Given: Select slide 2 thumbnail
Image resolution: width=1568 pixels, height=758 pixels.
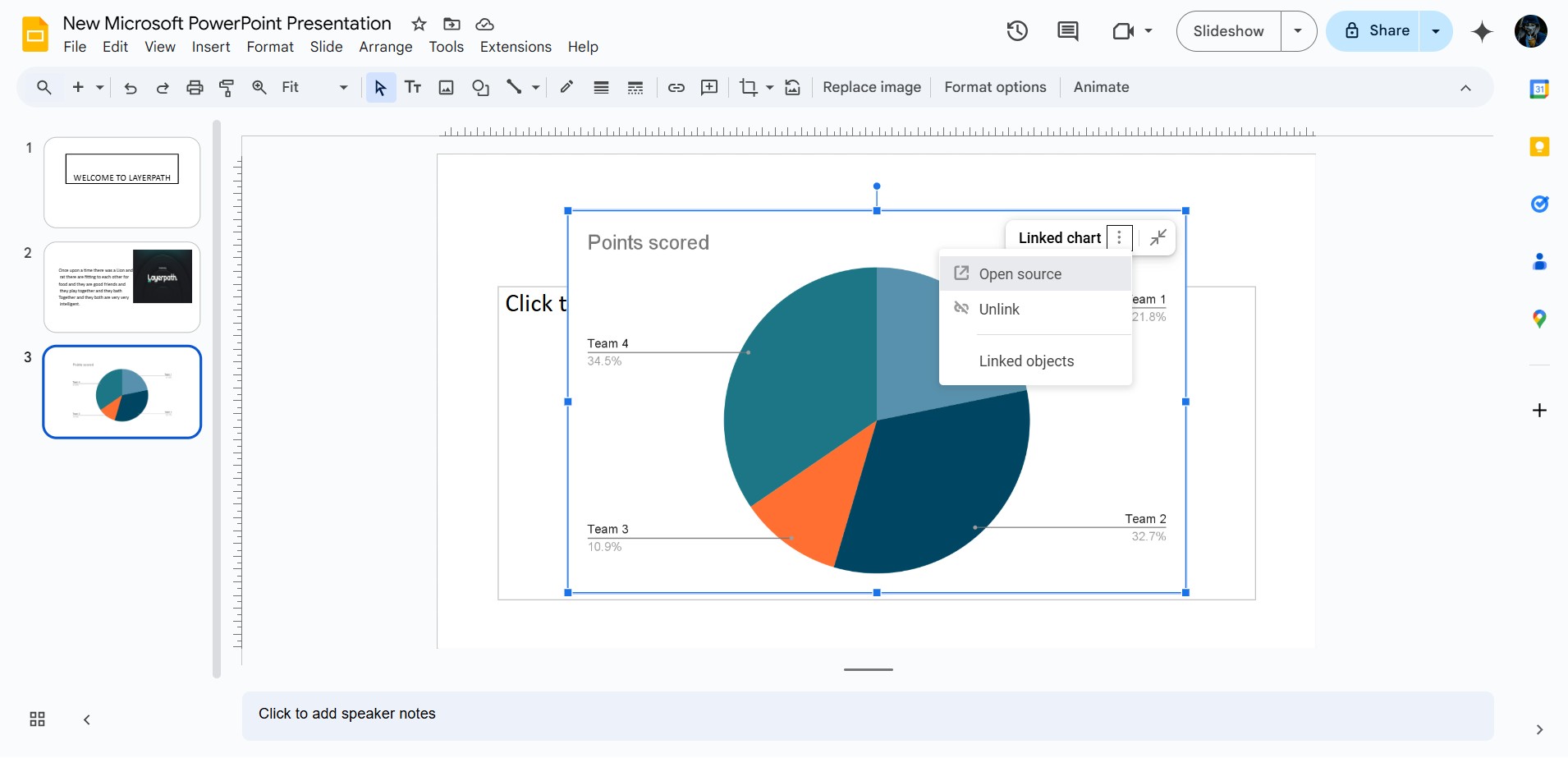Looking at the screenshot, I should [x=121, y=287].
